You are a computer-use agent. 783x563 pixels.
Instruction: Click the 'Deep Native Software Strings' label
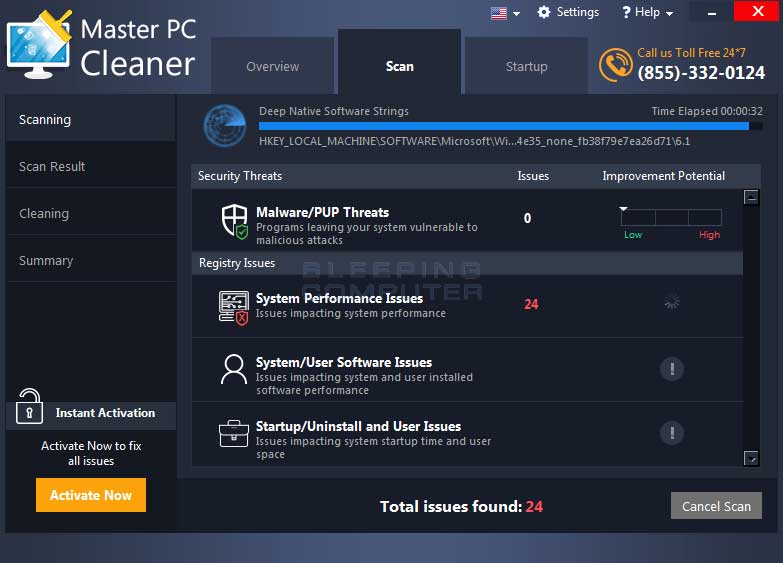pyautogui.click(x=334, y=111)
